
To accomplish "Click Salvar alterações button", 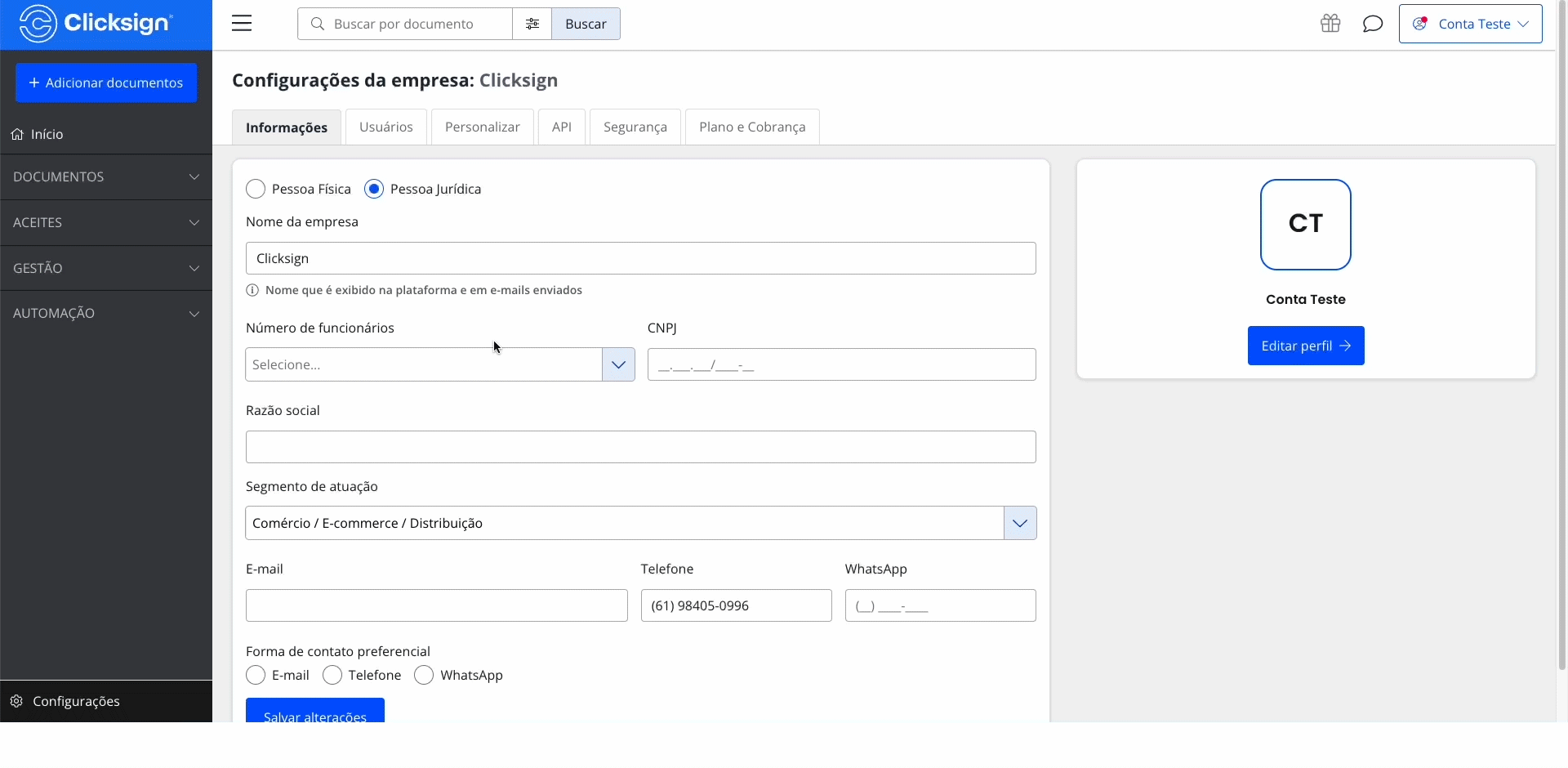I will pyautogui.click(x=315, y=711).
